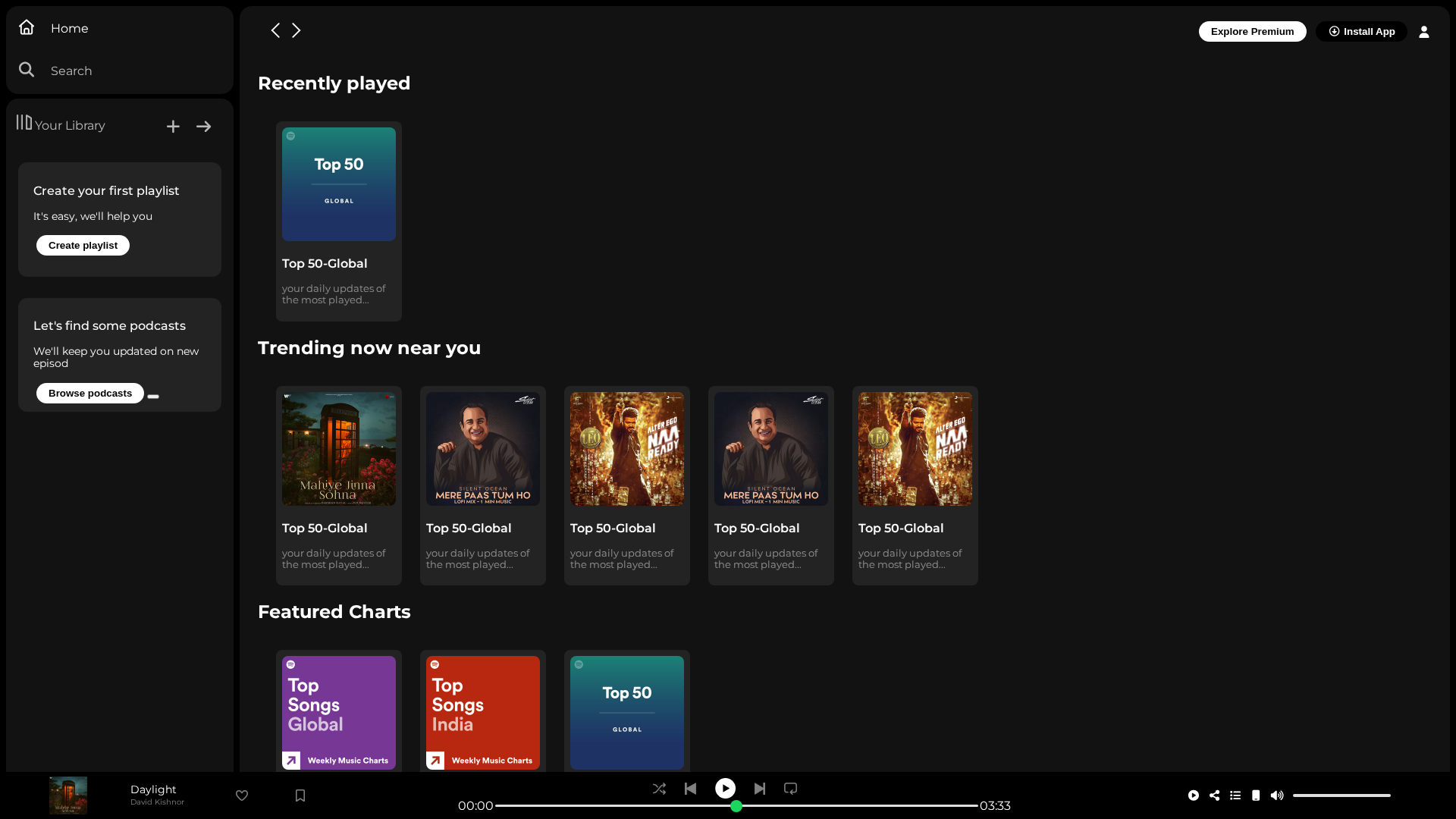Open the connect to device icon
This screenshot has height=819, width=1456.
click(x=1256, y=795)
